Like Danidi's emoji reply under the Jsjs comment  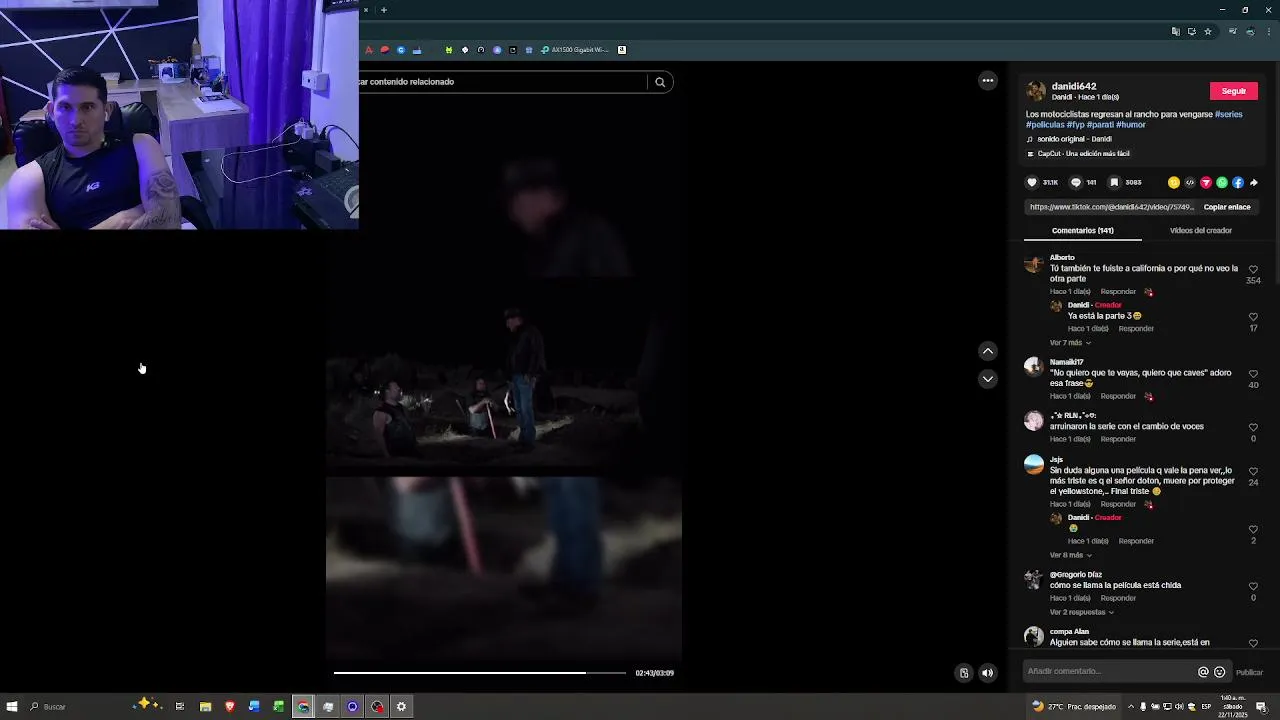coord(1253,530)
